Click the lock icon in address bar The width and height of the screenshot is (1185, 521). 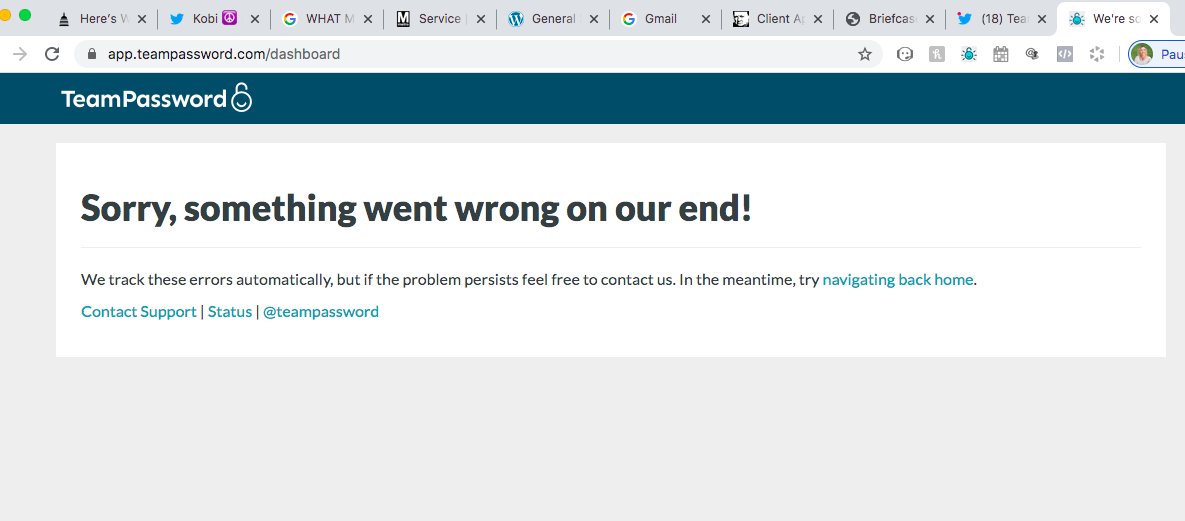(92, 54)
